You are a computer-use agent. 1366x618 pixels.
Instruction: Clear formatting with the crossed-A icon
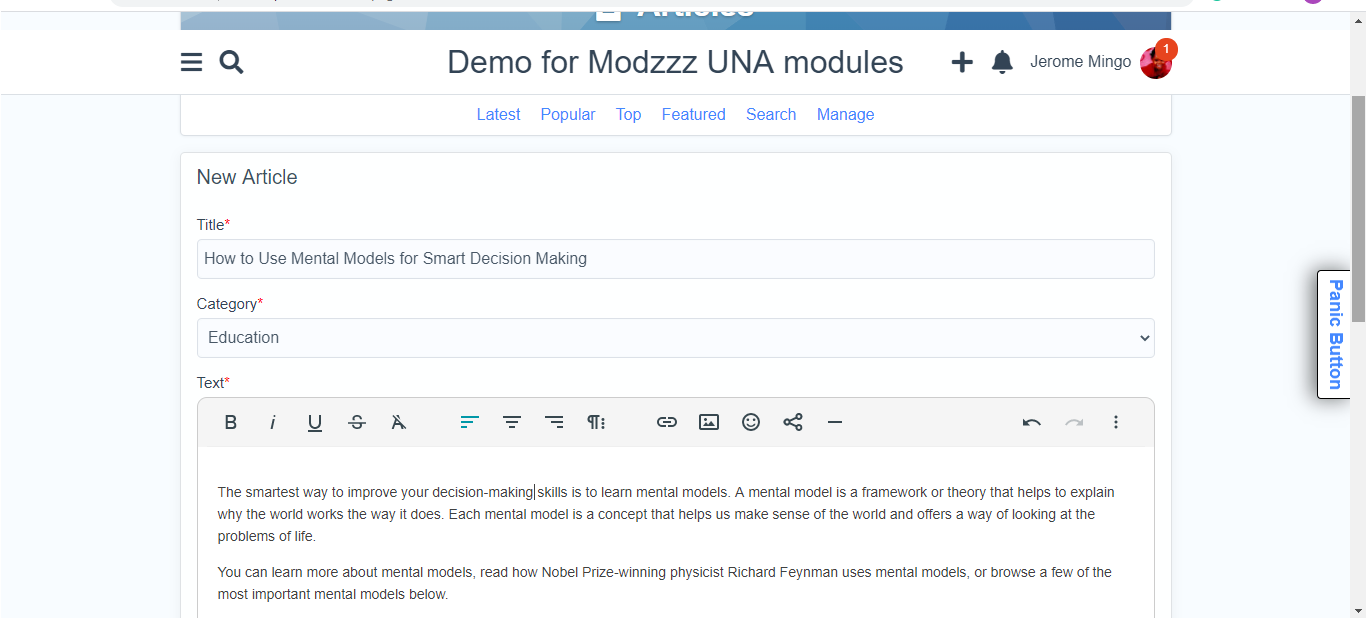pyautogui.click(x=398, y=422)
